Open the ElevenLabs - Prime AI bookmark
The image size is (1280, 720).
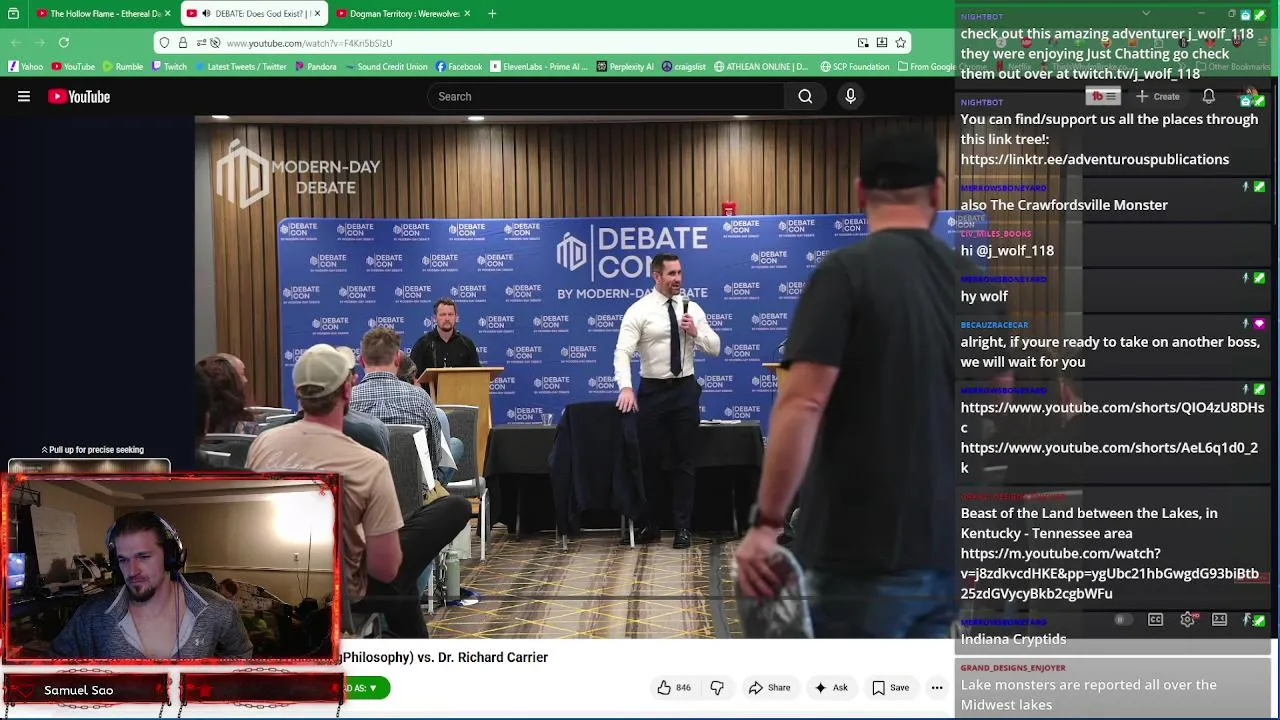[x=539, y=67]
